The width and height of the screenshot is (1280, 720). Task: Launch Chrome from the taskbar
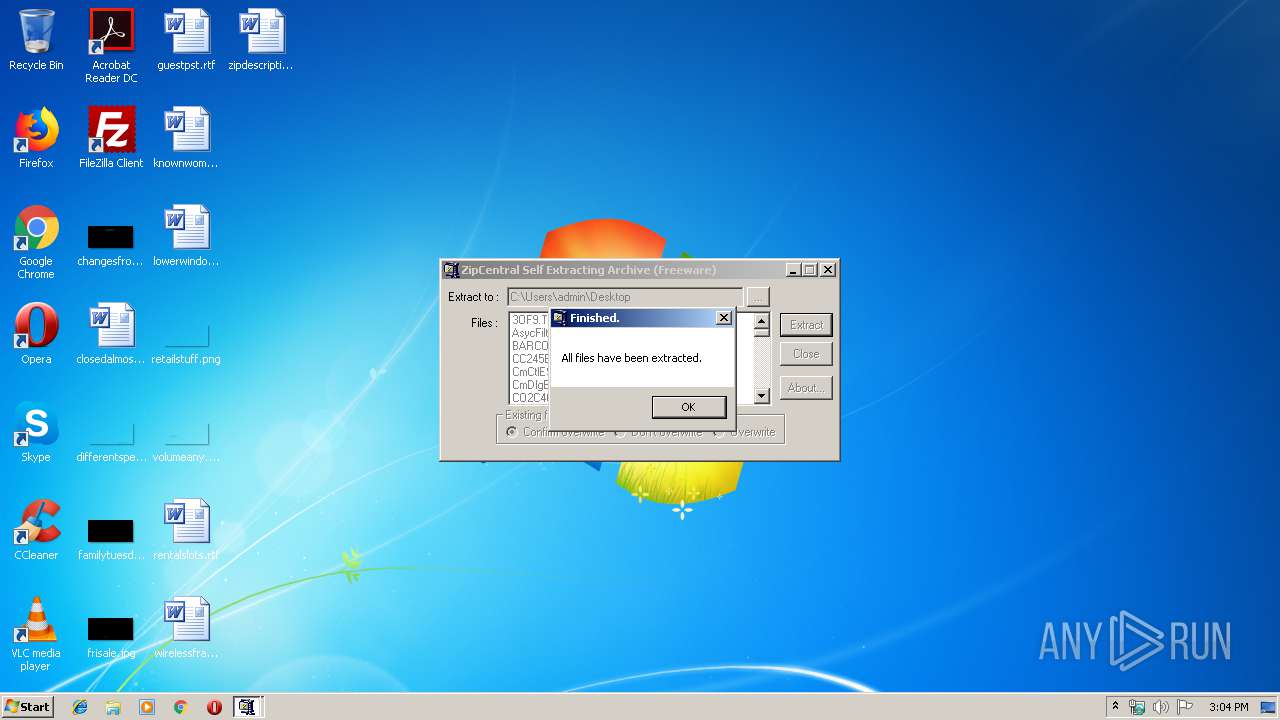coord(180,707)
